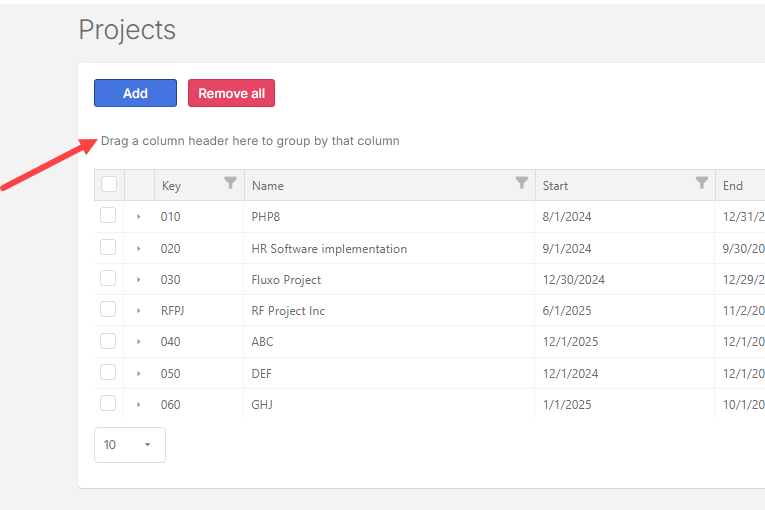
Task: Select the checkbox for RFPJ row
Action: coord(108,310)
